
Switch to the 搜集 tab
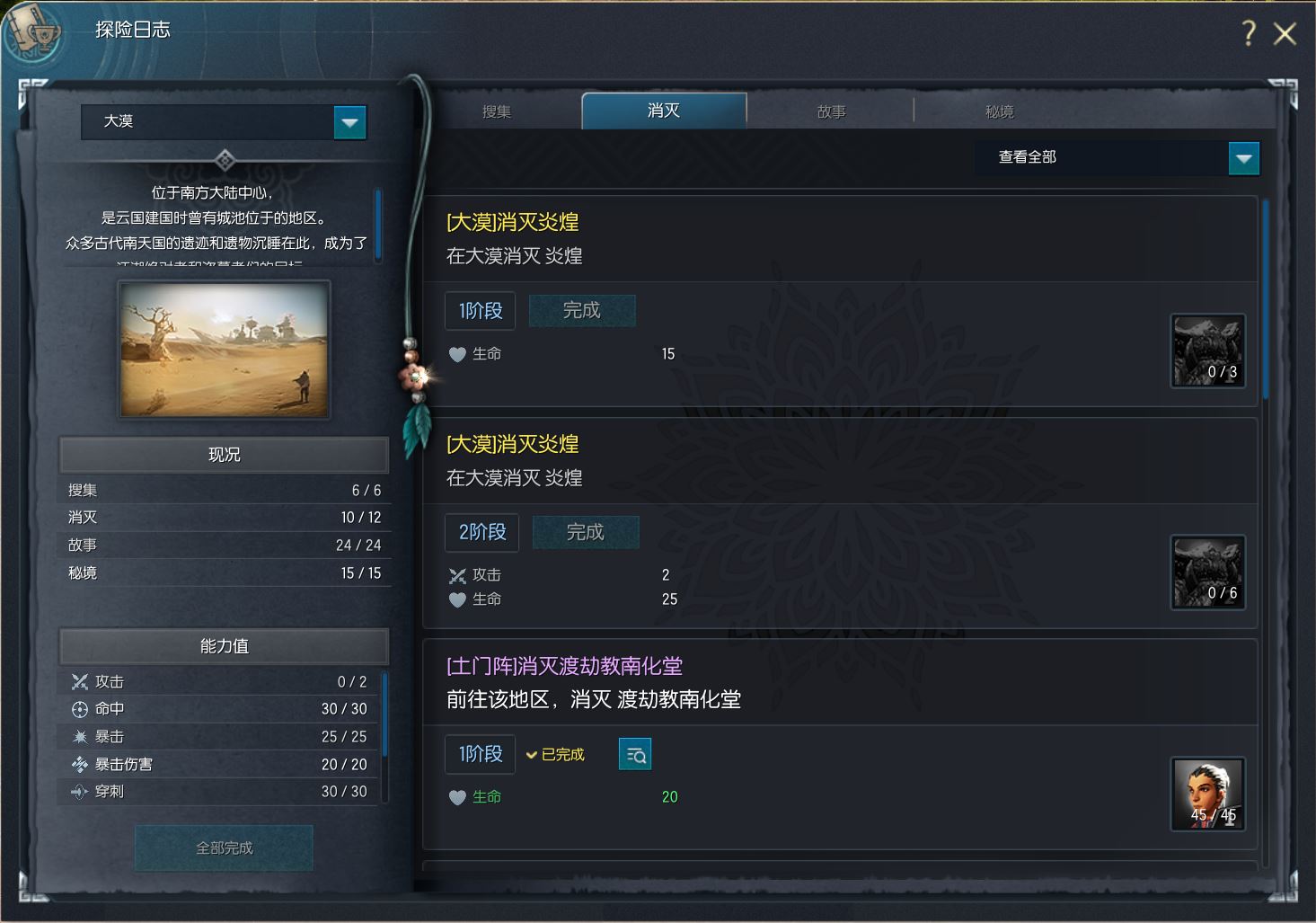click(497, 111)
